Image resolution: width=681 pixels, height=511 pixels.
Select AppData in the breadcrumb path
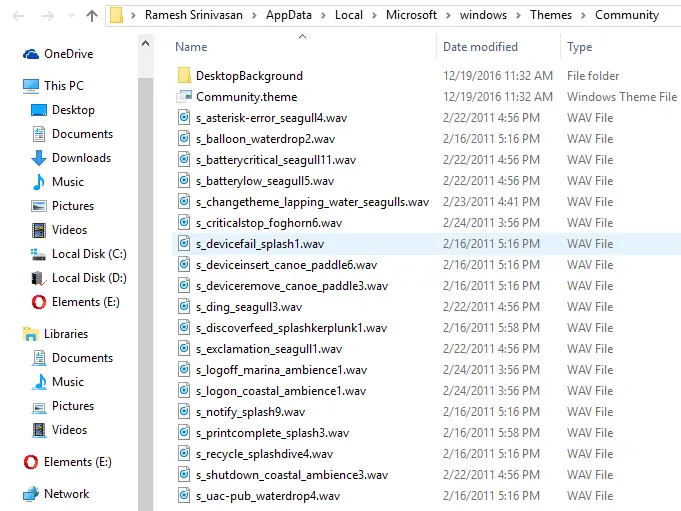289,15
